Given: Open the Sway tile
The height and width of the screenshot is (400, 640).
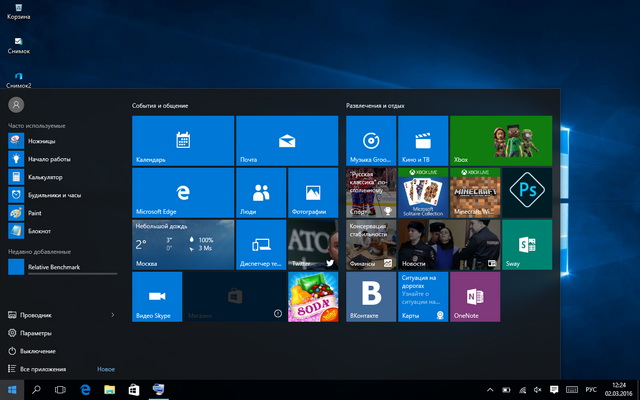Looking at the screenshot, I should (527, 245).
